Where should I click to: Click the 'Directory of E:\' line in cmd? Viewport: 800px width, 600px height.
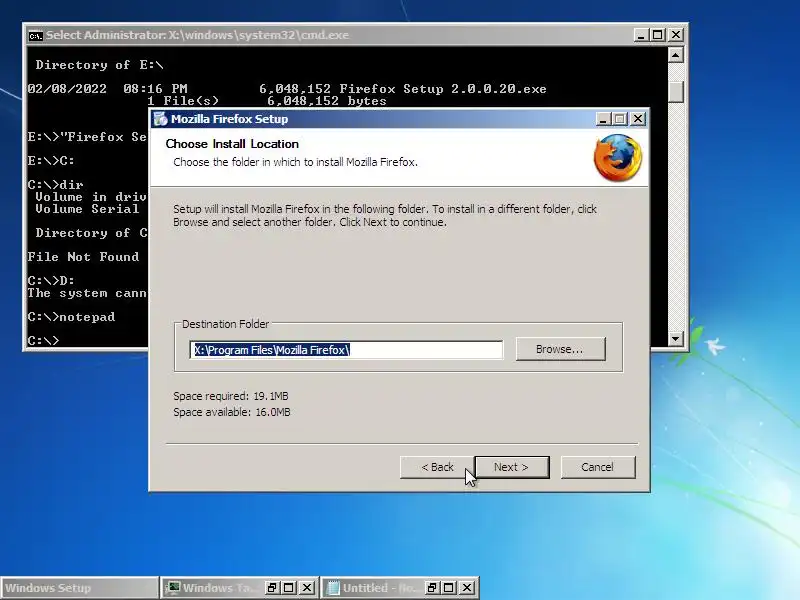[x=99, y=65]
